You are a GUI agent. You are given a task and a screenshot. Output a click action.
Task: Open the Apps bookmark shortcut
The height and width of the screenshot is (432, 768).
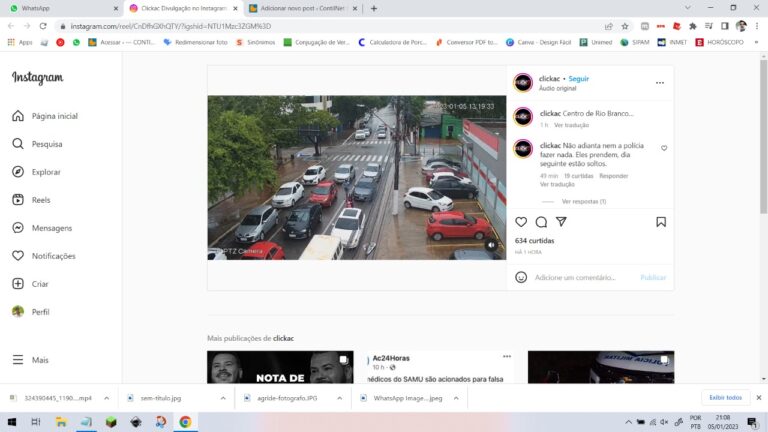[x=20, y=43]
